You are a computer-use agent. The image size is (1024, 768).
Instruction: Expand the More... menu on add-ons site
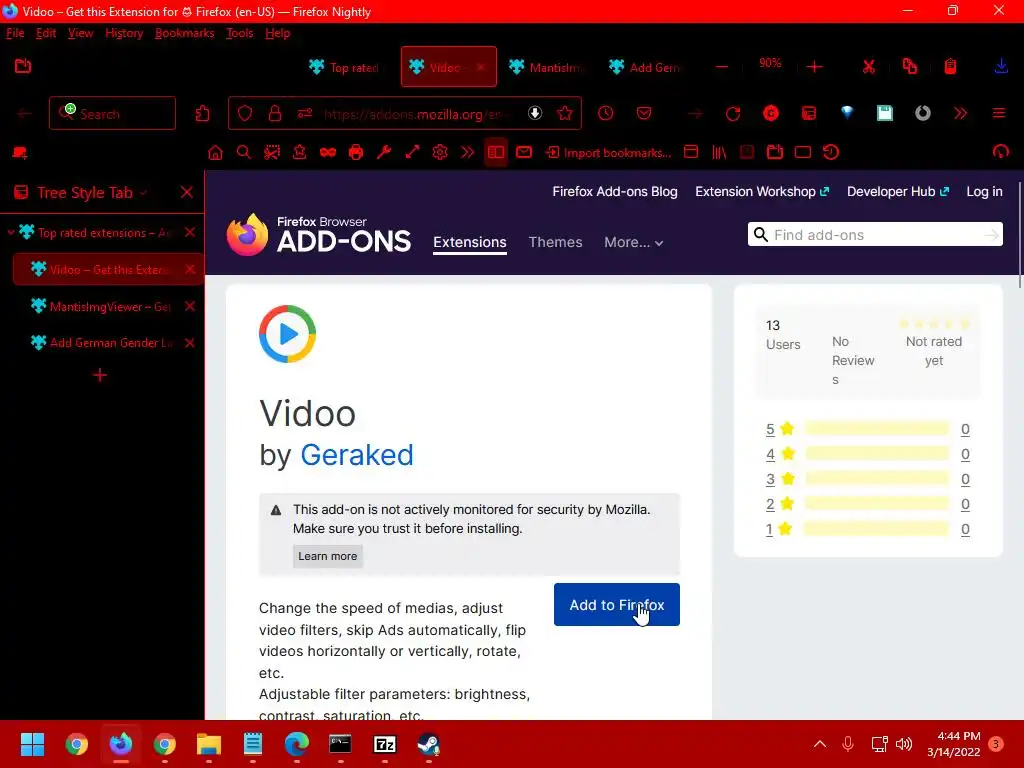tap(633, 242)
